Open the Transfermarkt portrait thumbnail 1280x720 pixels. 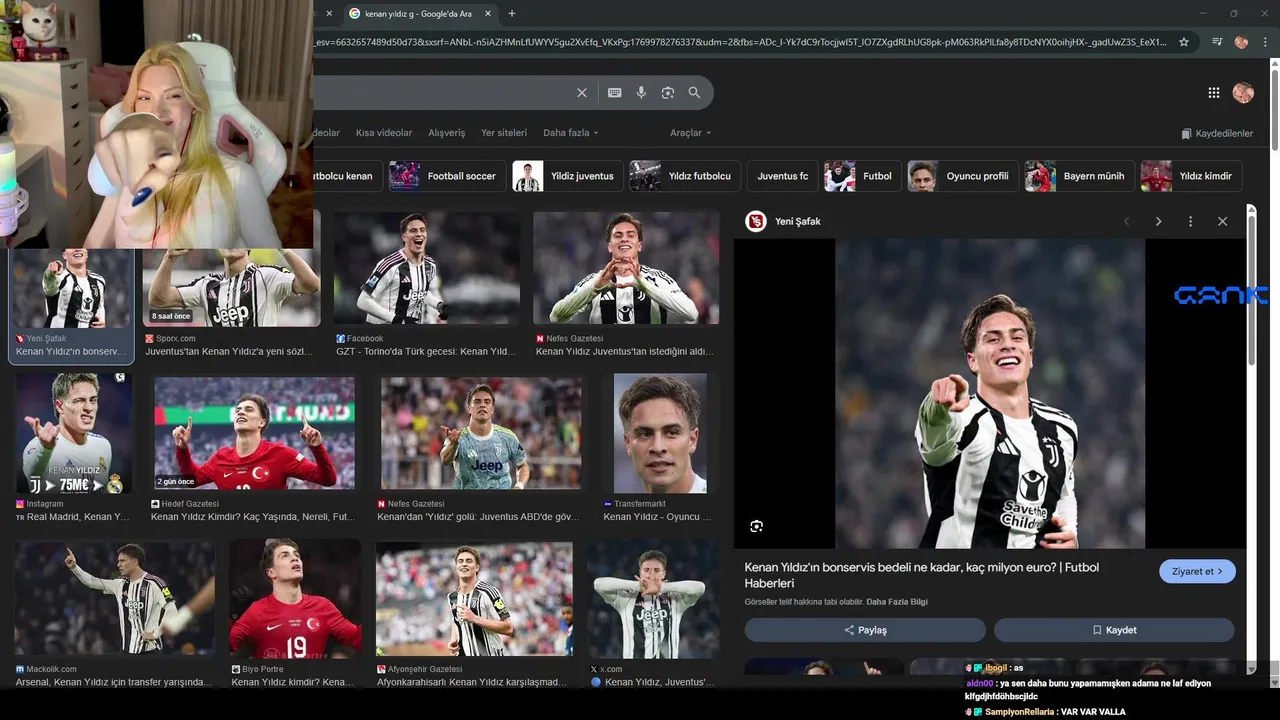pos(660,434)
